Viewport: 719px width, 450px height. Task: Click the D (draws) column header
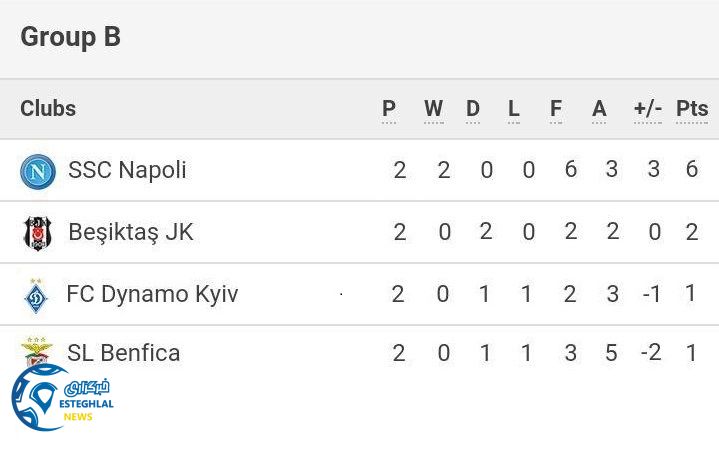pos(473,109)
